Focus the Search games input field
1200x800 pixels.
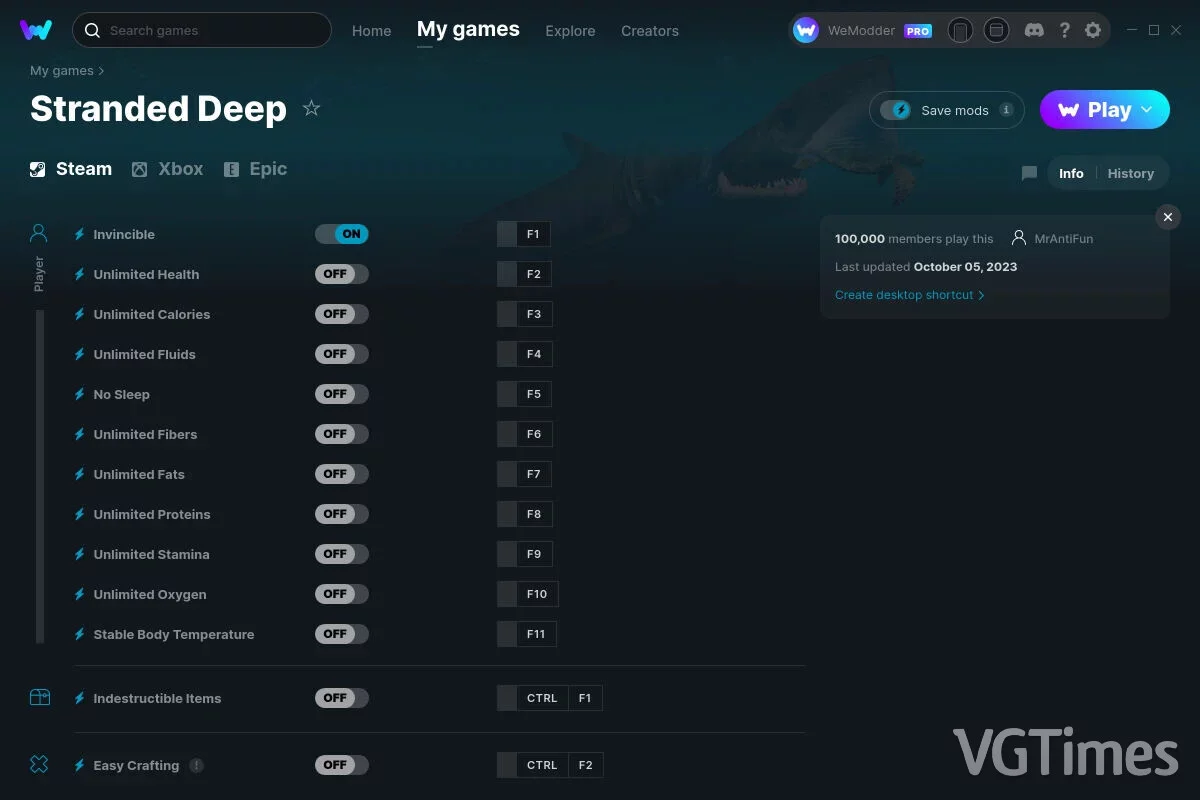[202, 30]
